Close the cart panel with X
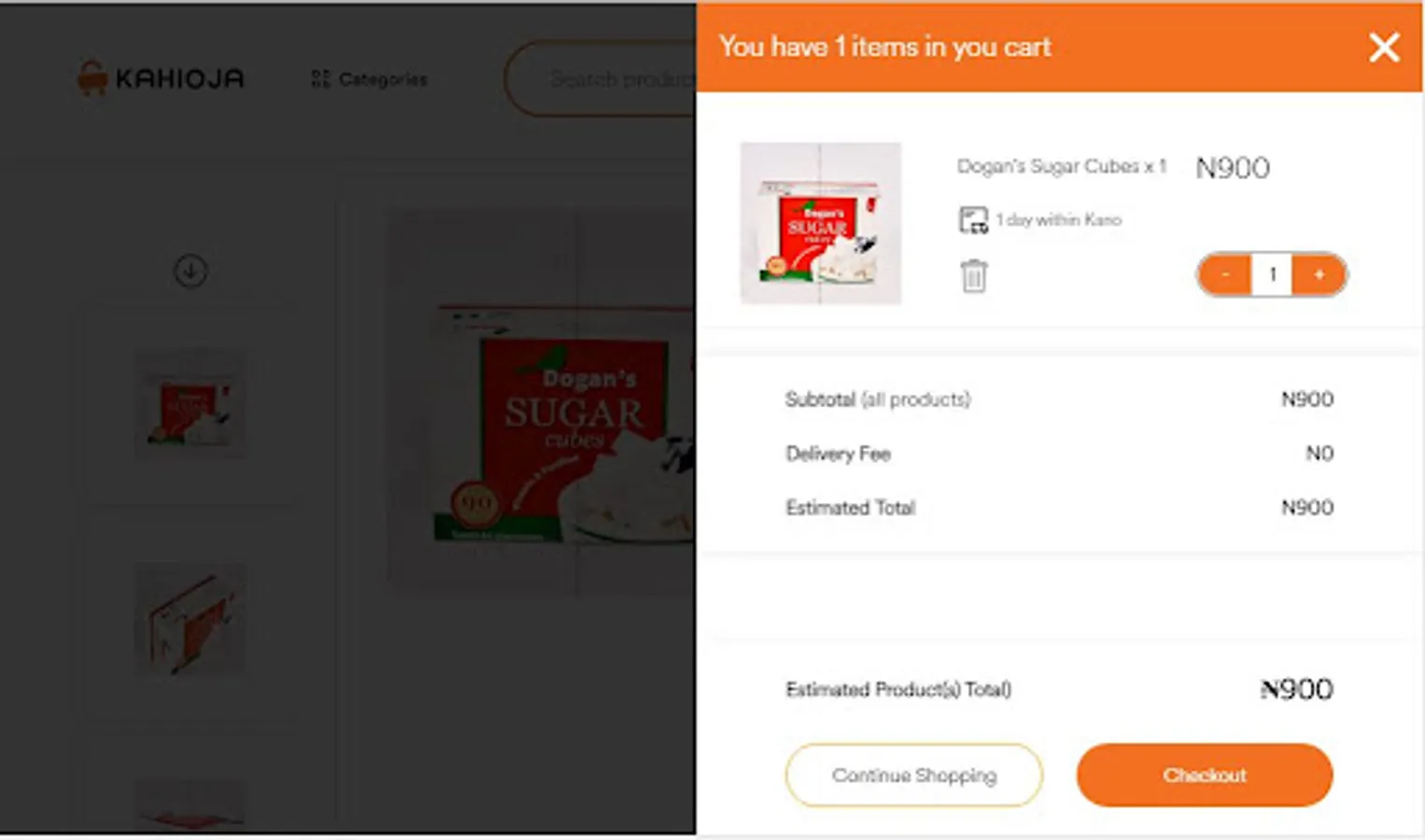The image size is (1425, 840). point(1383,47)
